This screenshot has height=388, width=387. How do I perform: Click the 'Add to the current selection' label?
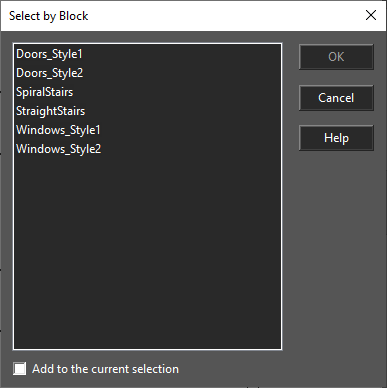105,369
